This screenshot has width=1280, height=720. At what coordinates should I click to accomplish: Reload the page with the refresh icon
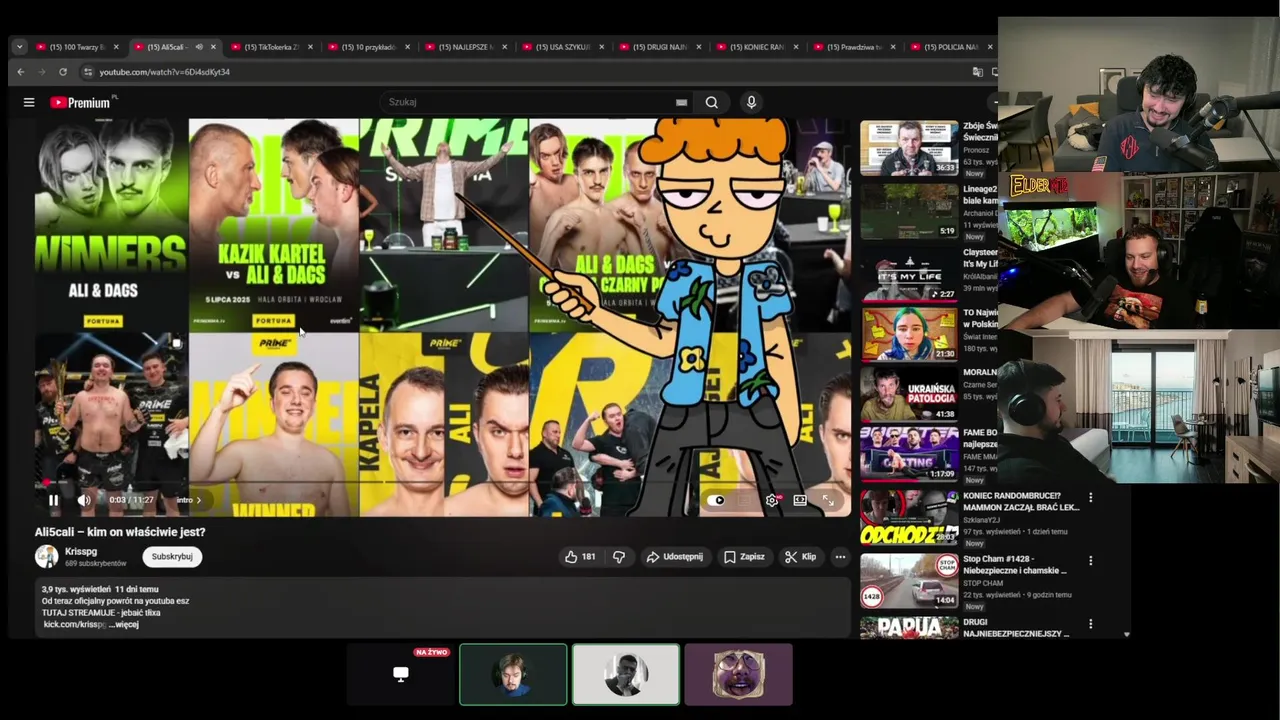pos(63,72)
